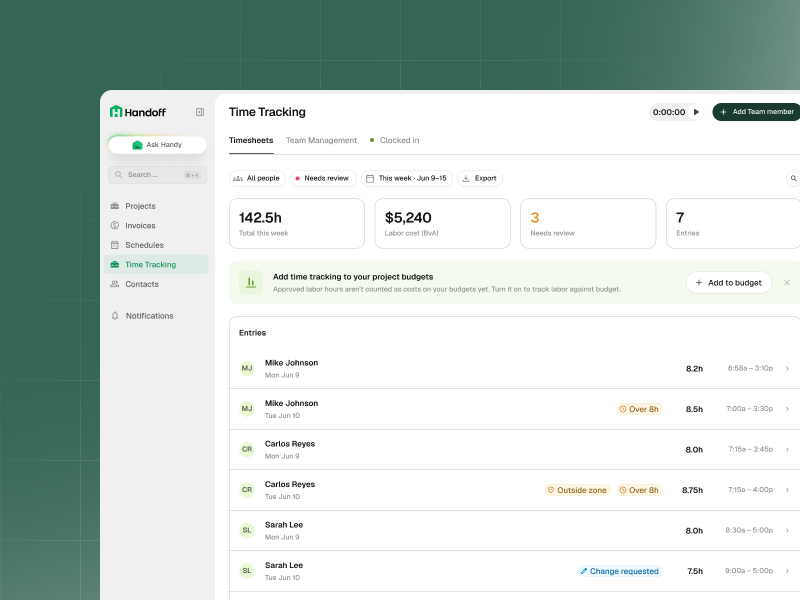Screen dimensions: 800x600
Task: Click the search icon right of filters
Action: click(x=793, y=179)
